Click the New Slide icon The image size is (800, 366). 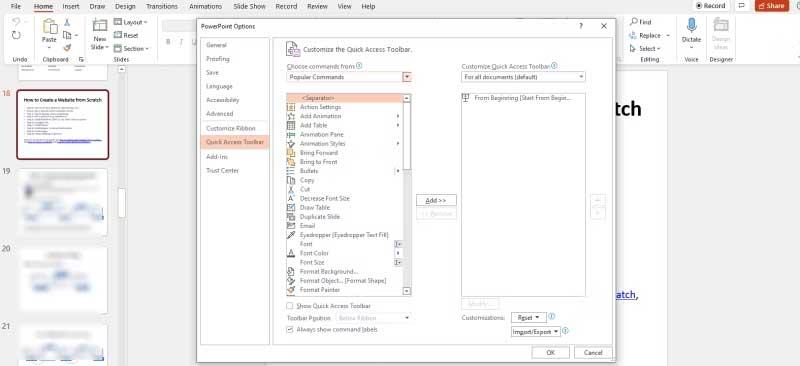[100, 27]
